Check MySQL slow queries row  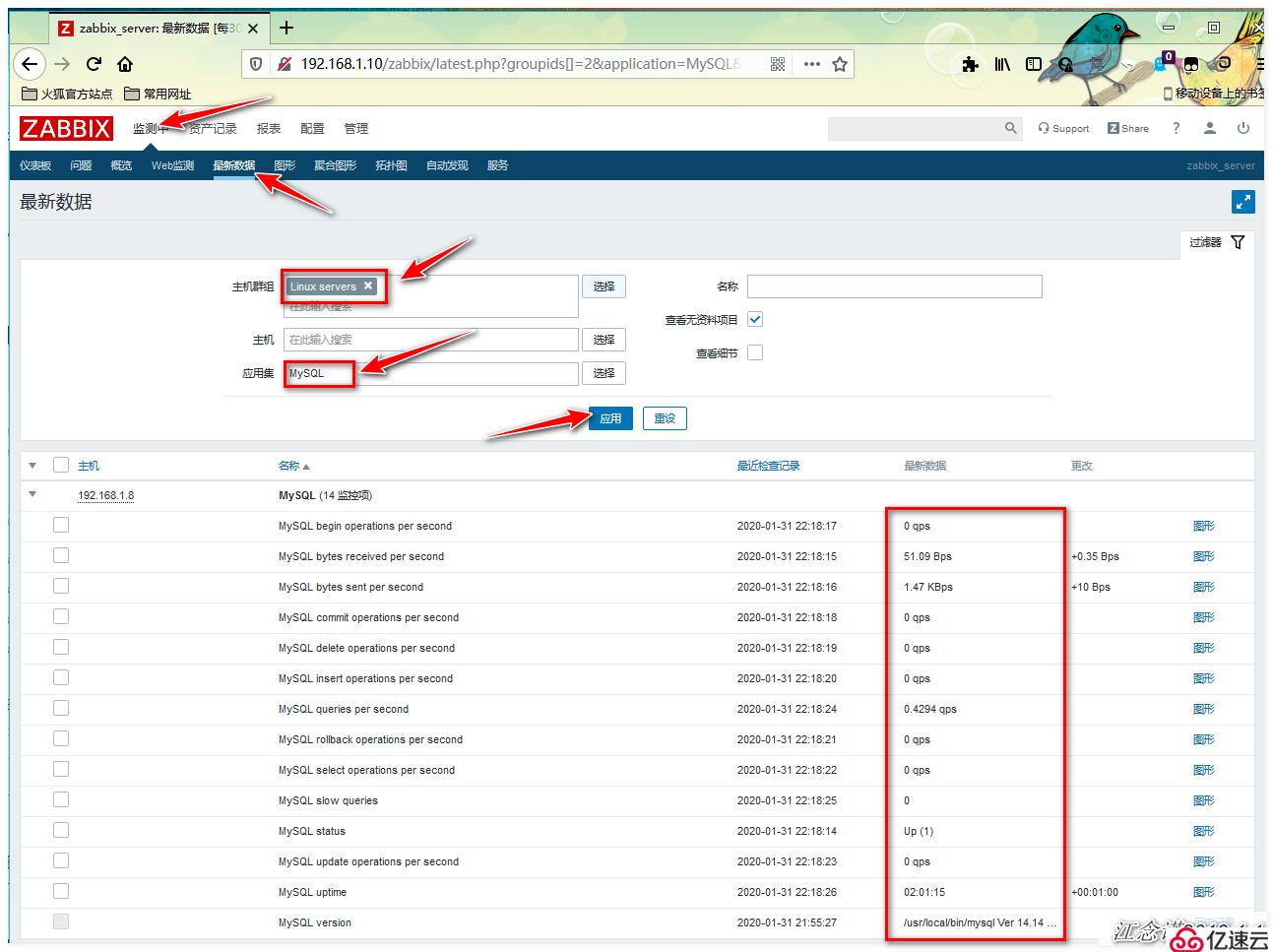tap(61, 799)
